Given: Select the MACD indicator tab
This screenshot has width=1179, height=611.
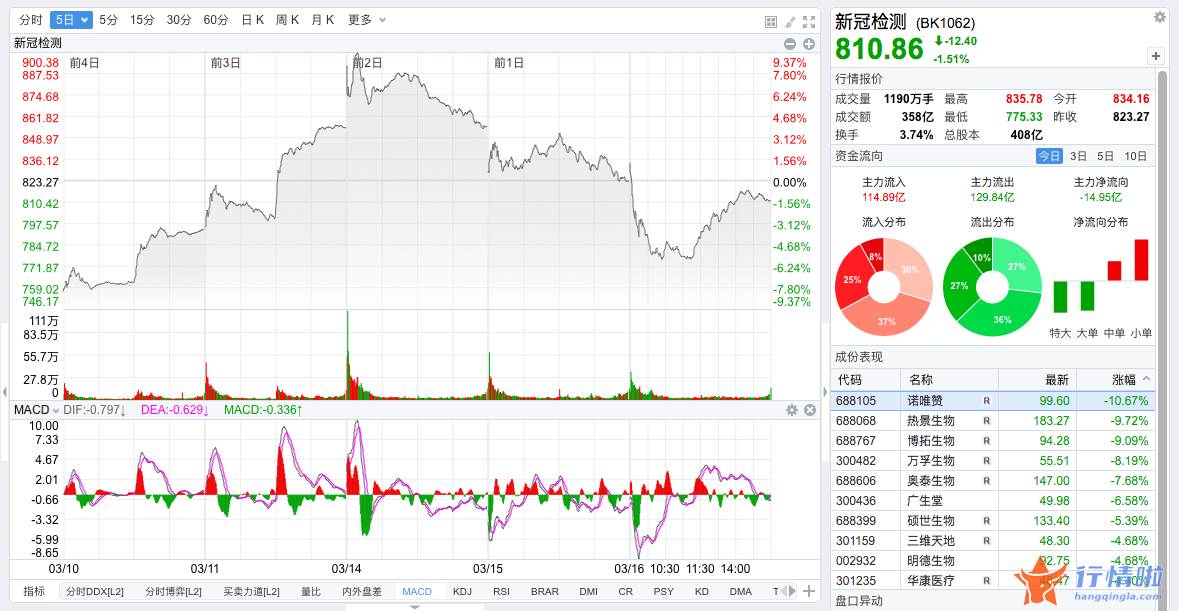Looking at the screenshot, I should [417, 591].
